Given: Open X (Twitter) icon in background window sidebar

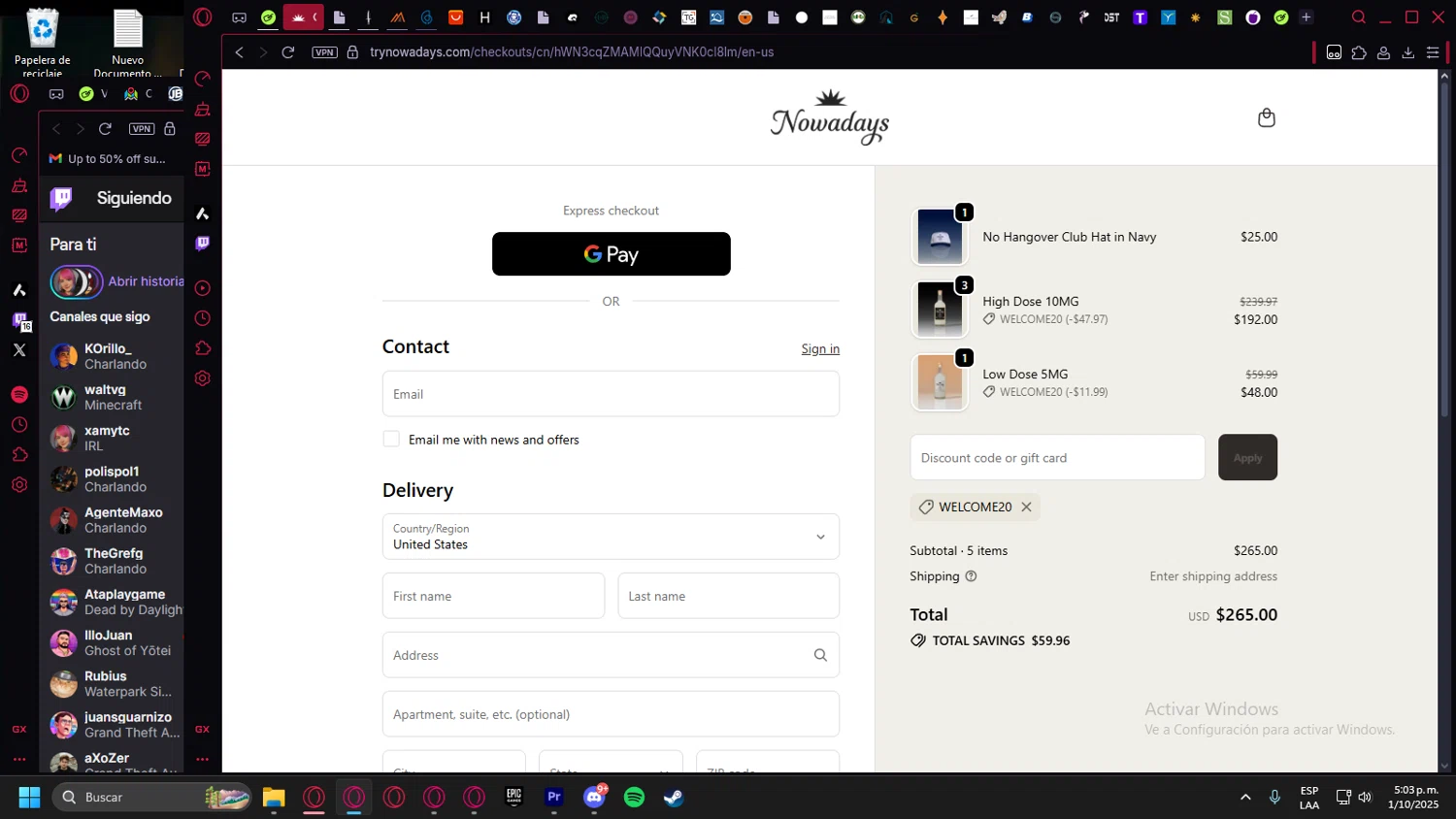Looking at the screenshot, I should (x=19, y=350).
